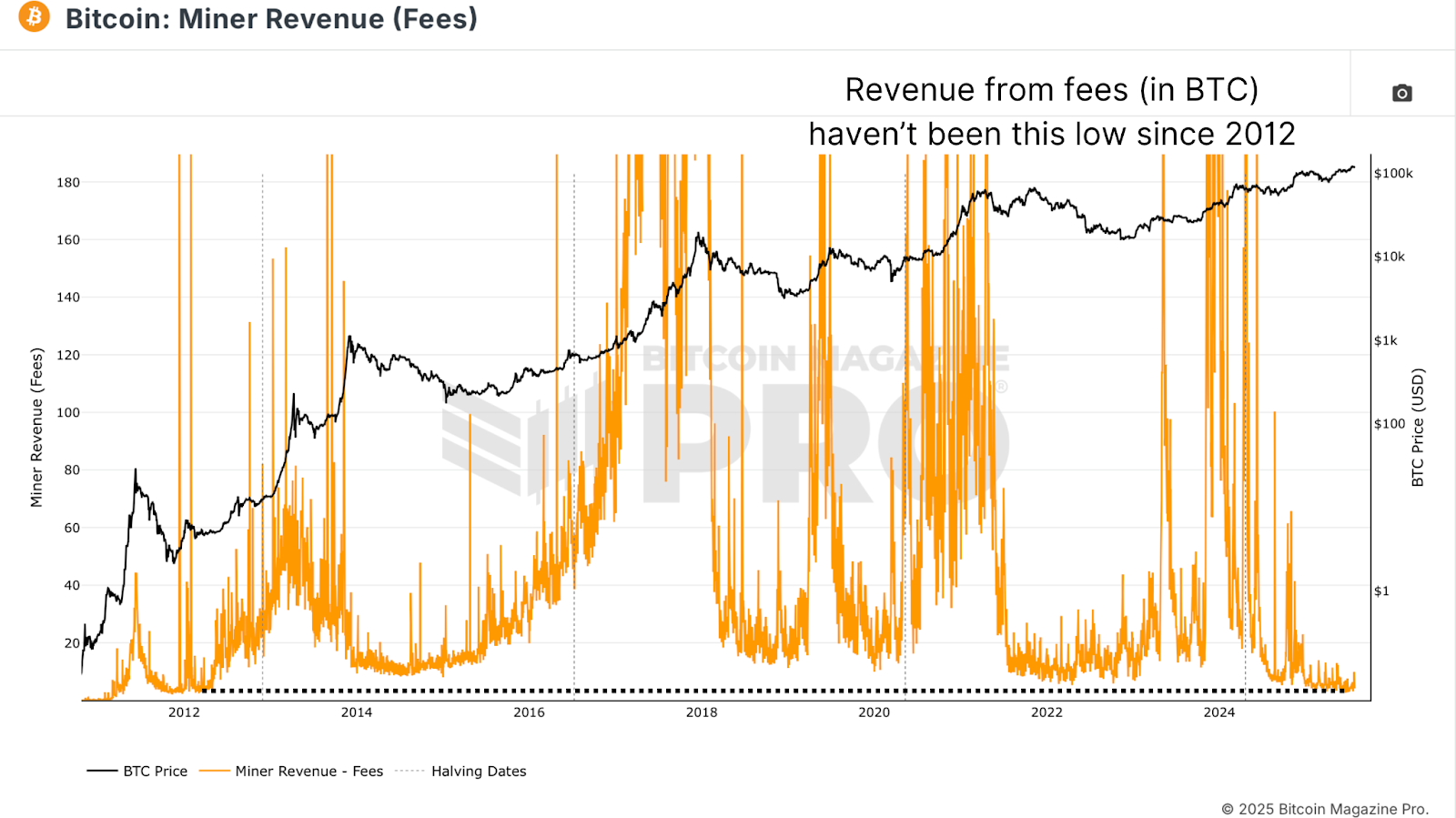Click the camera snapshot download icon
1456x818 pixels.
1401,93
